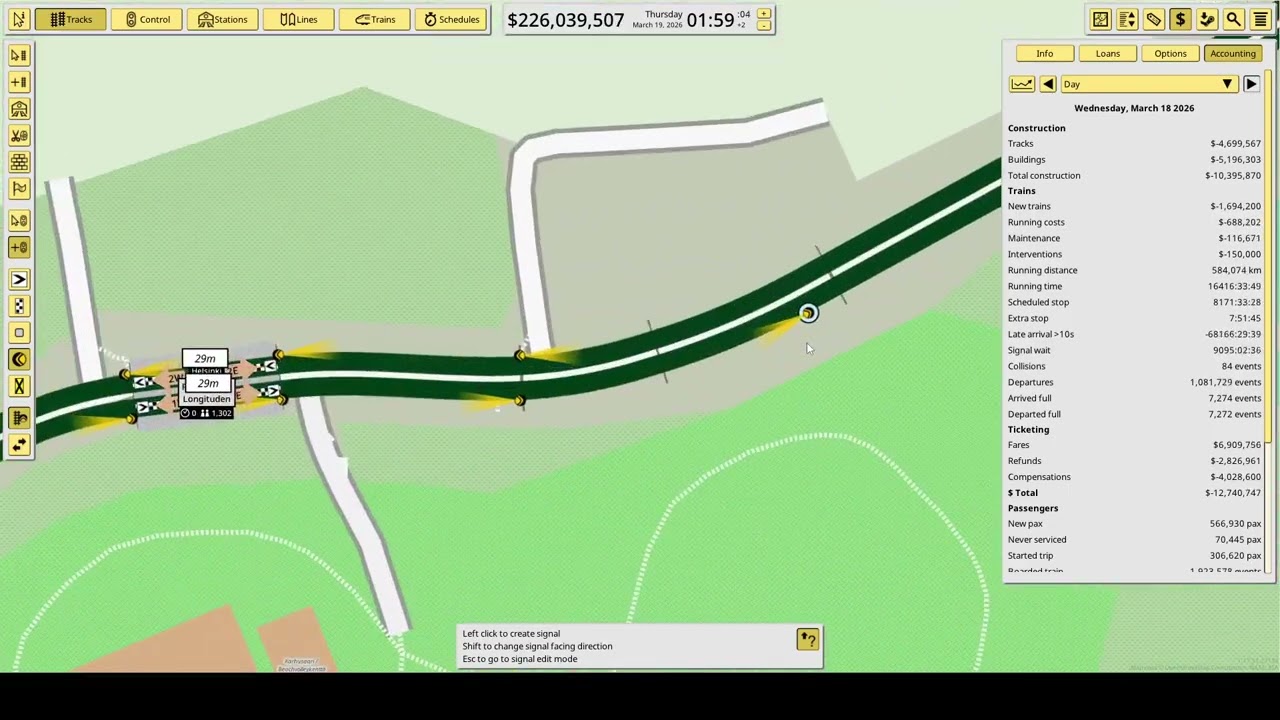Click the Late arrival >10s row
The height and width of the screenshot is (720, 1280).
coord(1134,334)
